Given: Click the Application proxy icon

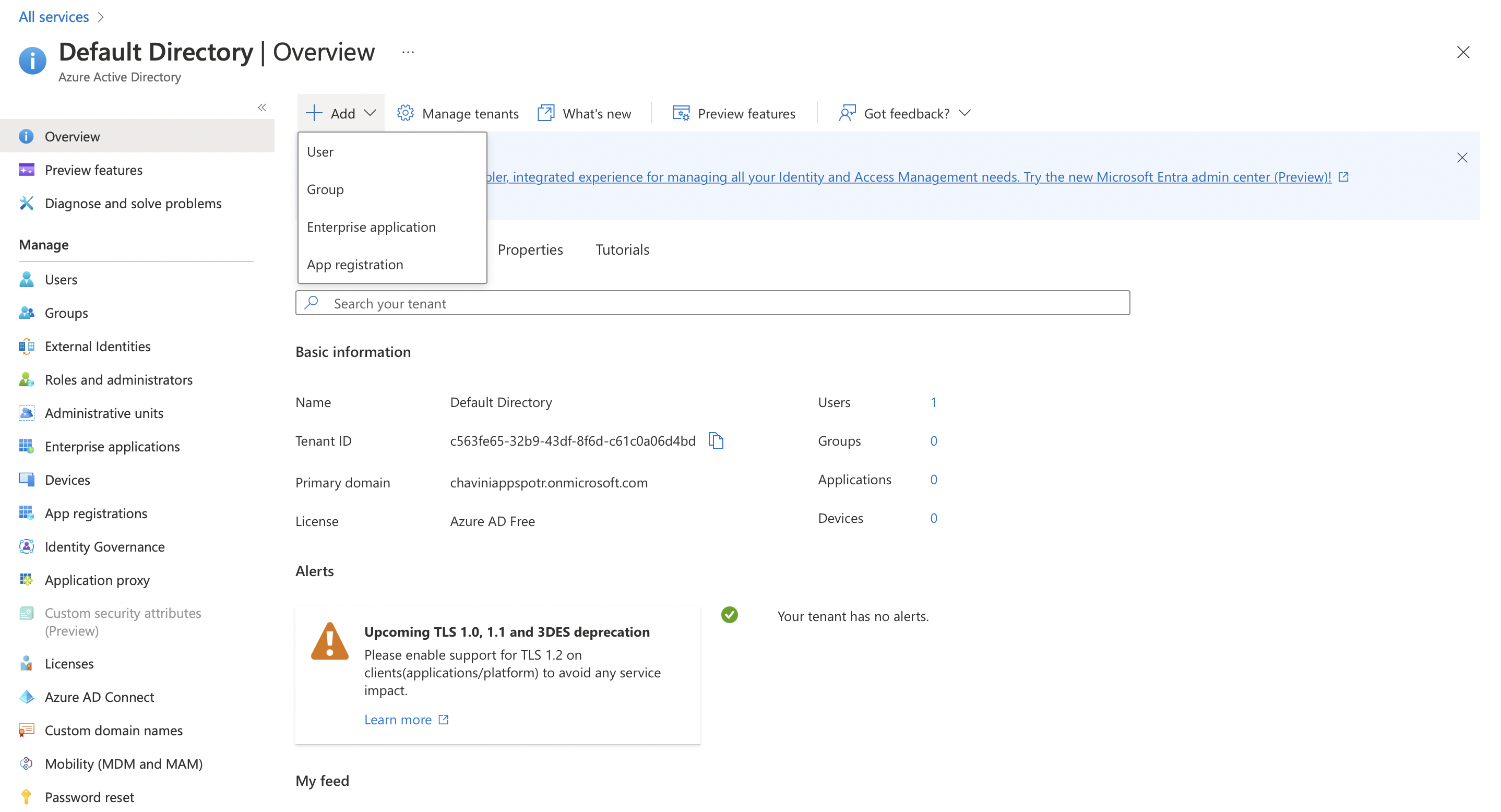Looking at the screenshot, I should pos(26,580).
